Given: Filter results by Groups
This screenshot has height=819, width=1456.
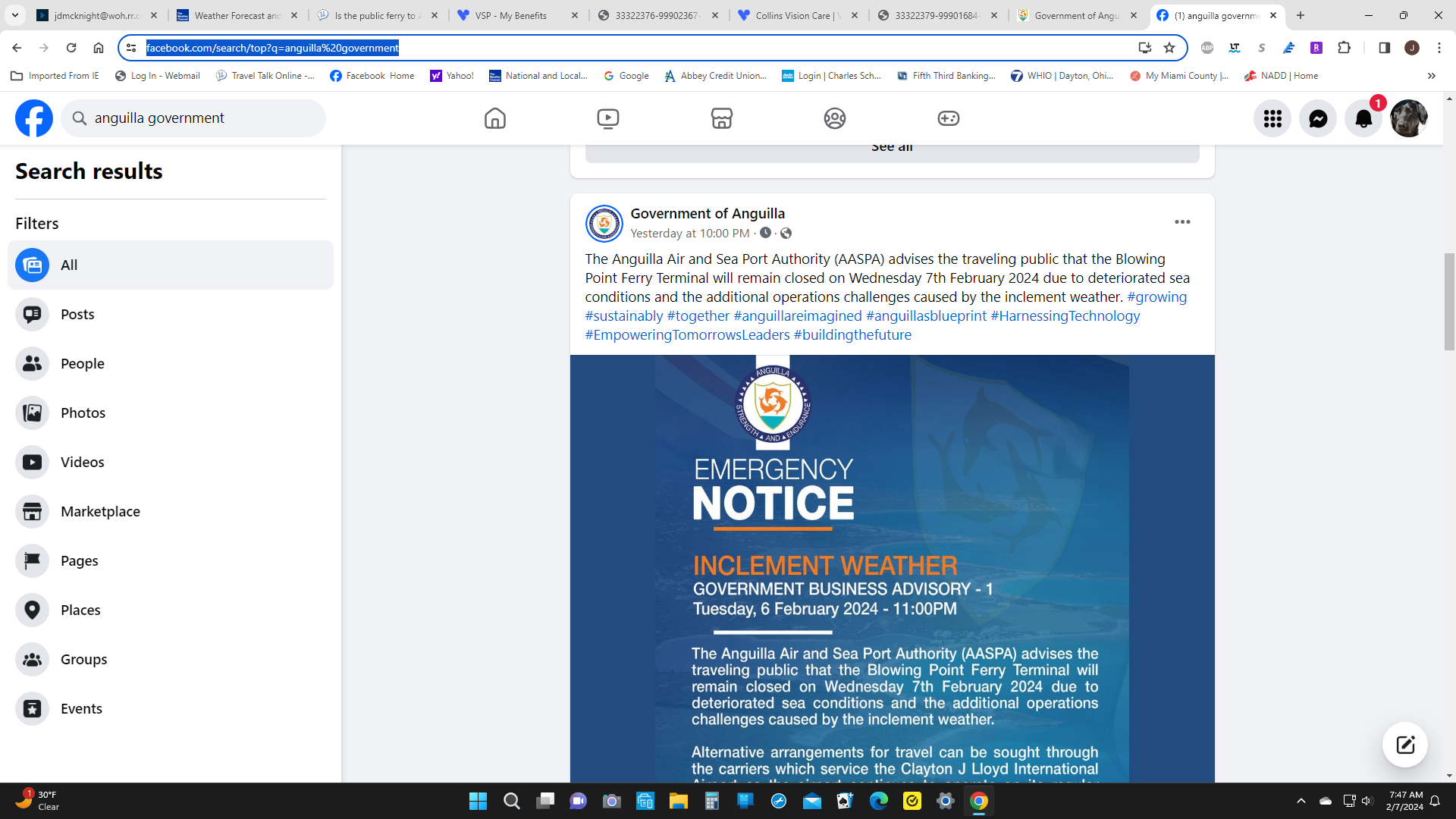Looking at the screenshot, I should pyautogui.click(x=171, y=659).
